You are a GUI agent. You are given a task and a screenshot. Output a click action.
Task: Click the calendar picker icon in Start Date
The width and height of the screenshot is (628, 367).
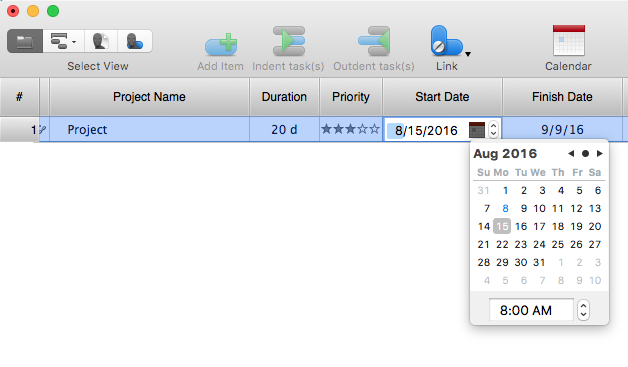coord(477,130)
